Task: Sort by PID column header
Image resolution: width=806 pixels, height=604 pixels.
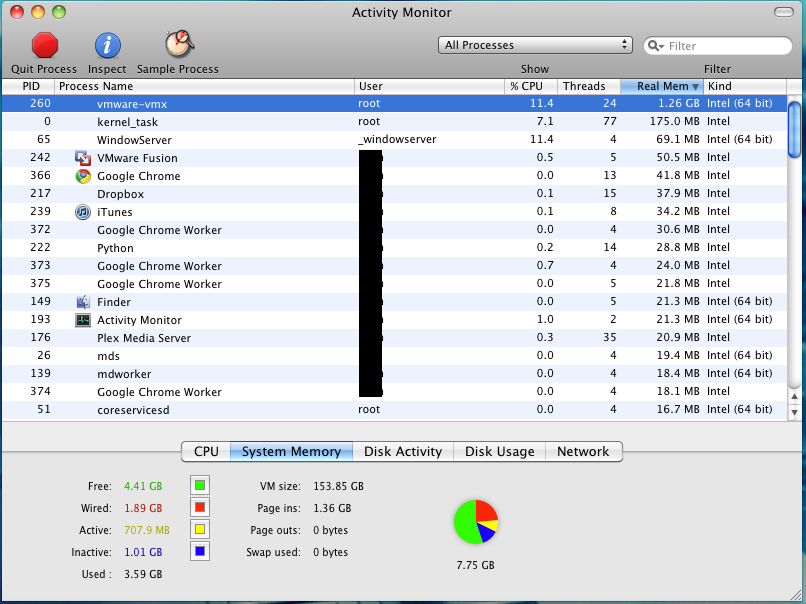Action: pyautogui.click(x=28, y=86)
